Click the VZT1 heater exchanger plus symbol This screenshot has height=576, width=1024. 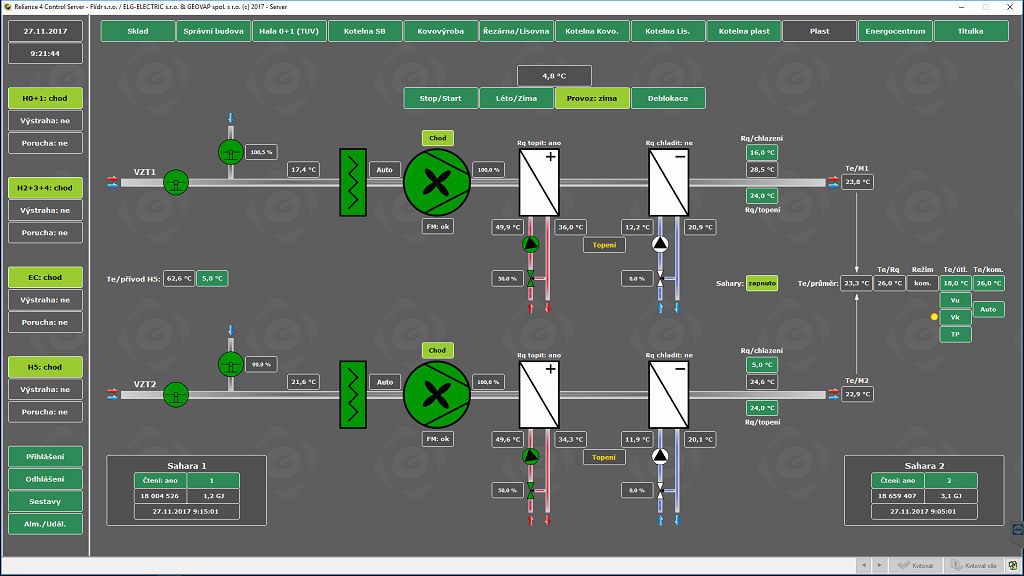[549, 157]
